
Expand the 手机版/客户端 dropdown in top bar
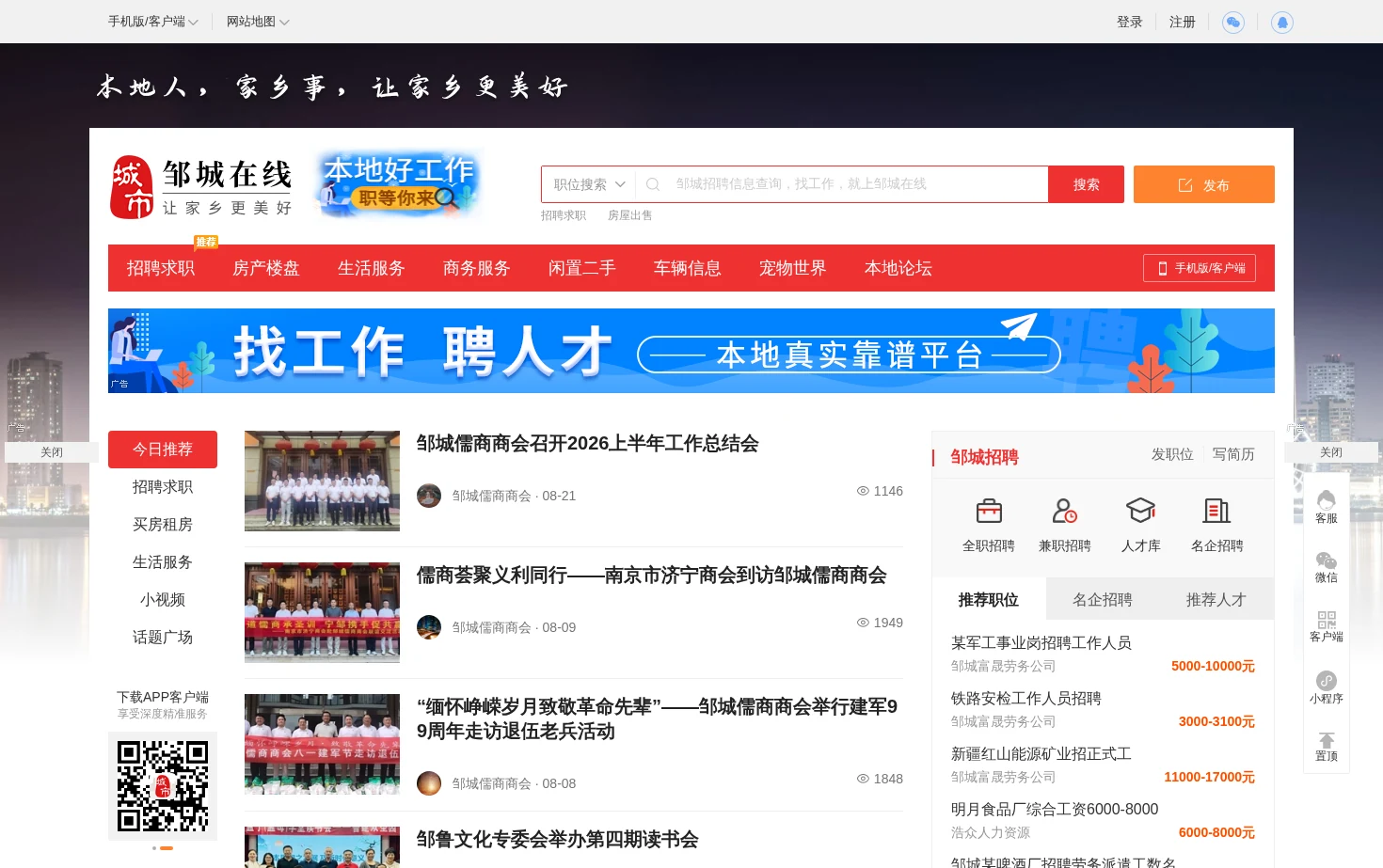(152, 22)
